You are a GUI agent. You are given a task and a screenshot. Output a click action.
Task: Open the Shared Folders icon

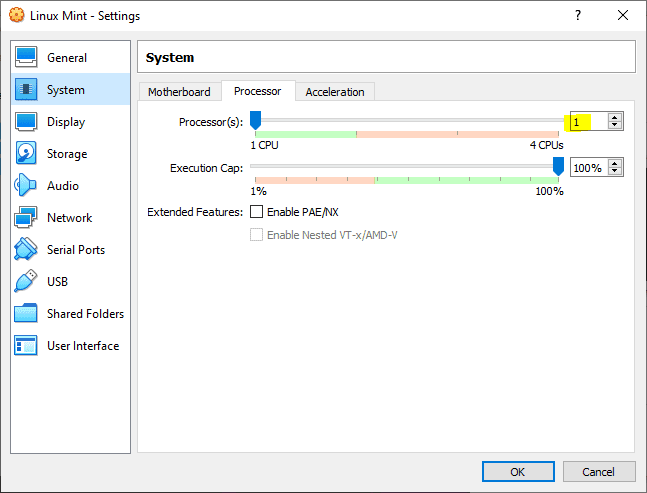(27, 314)
